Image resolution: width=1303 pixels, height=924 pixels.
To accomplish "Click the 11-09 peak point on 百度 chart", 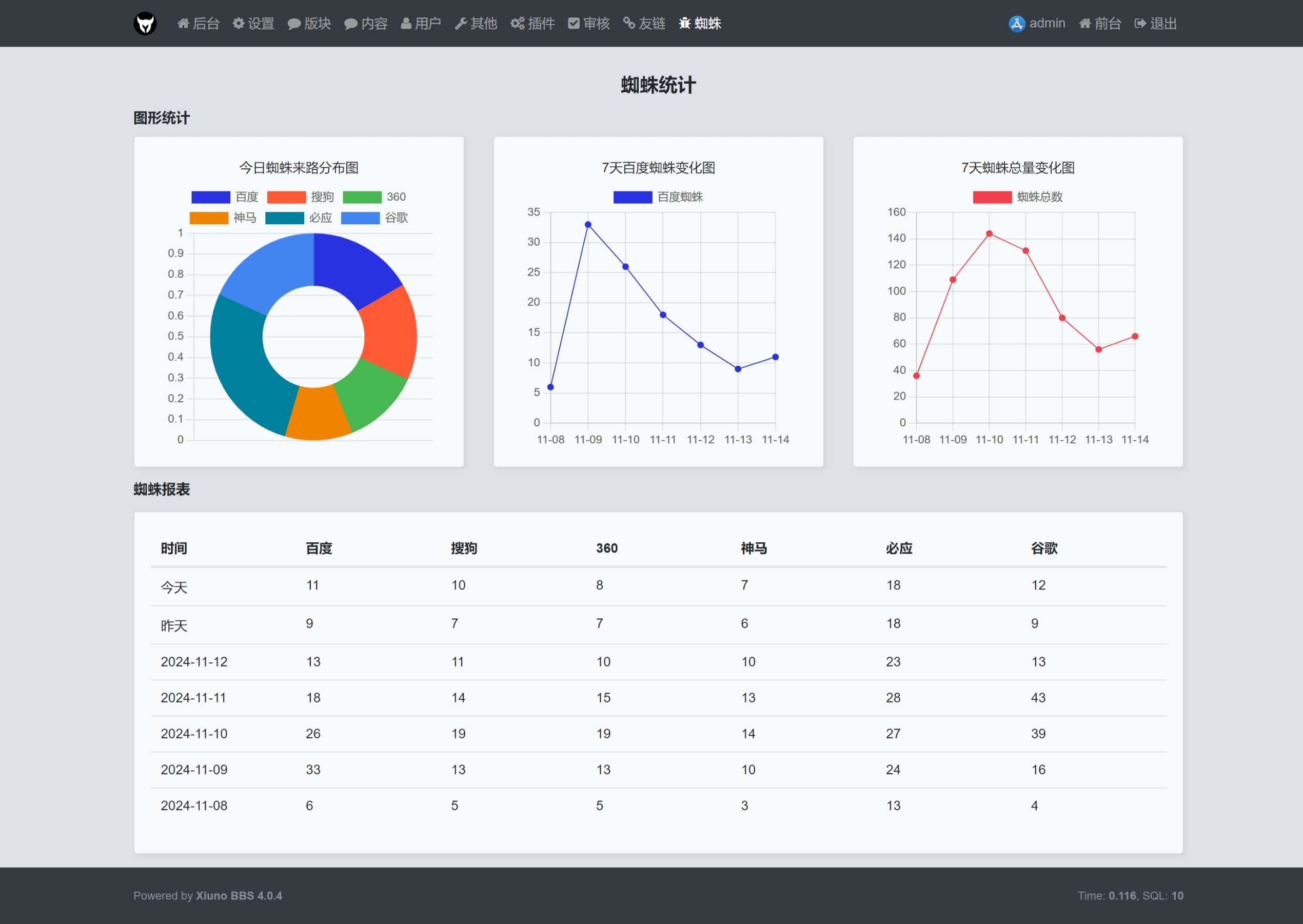I will coord(588,225).
